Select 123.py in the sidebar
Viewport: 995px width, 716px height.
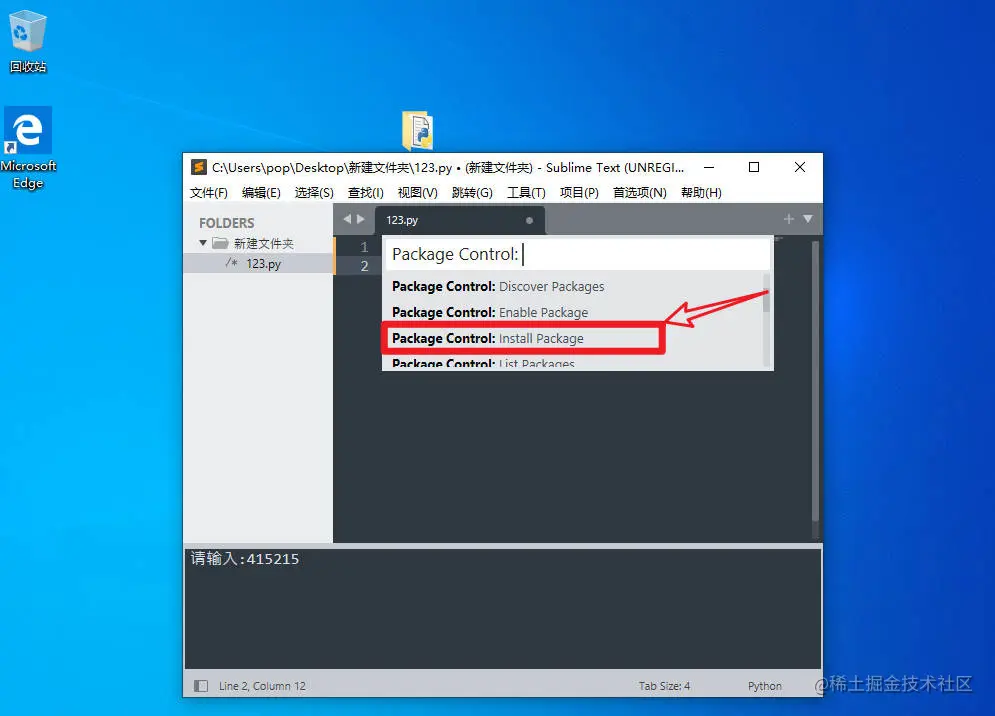(x=258, y=263)
